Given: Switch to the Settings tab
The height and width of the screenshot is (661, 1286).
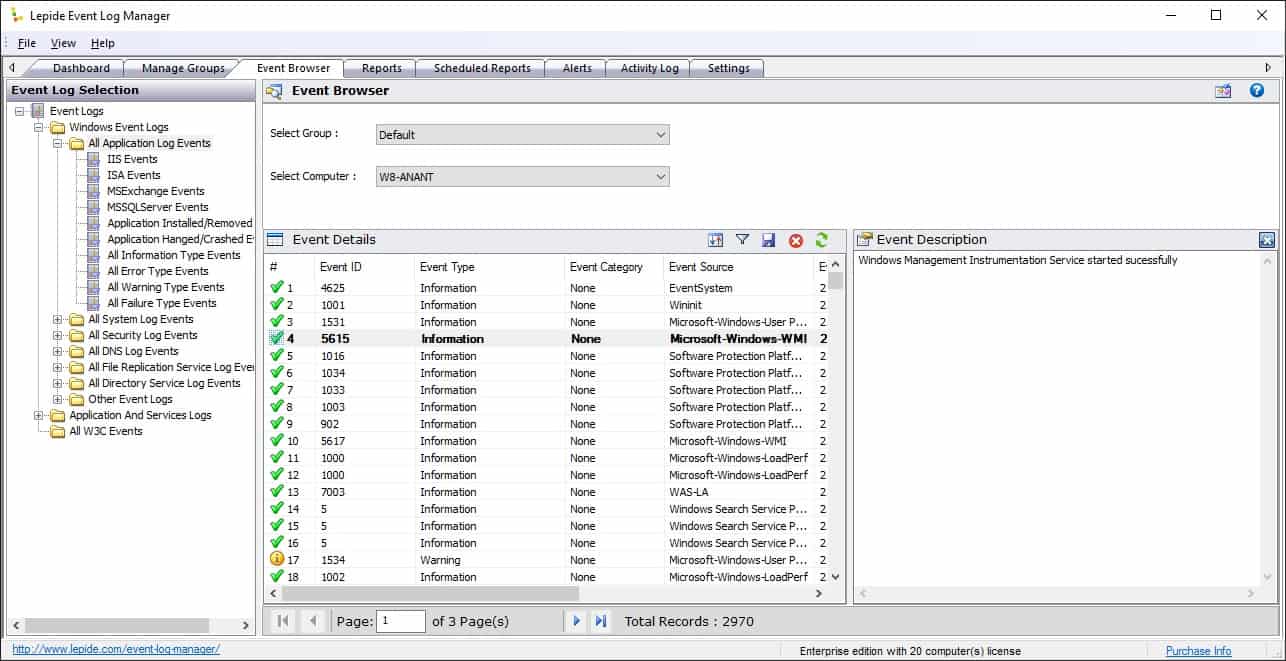Looking at the screenshot, I should point(728,68).
